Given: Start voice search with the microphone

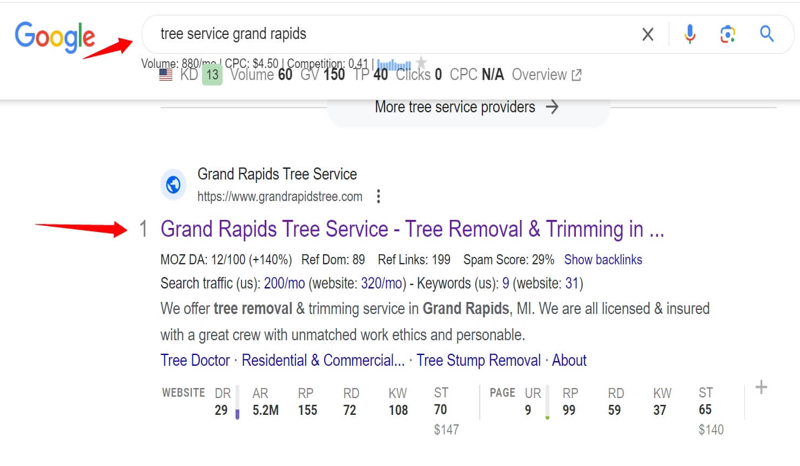Looking at the screenshot, I should [x=690, y=34].
